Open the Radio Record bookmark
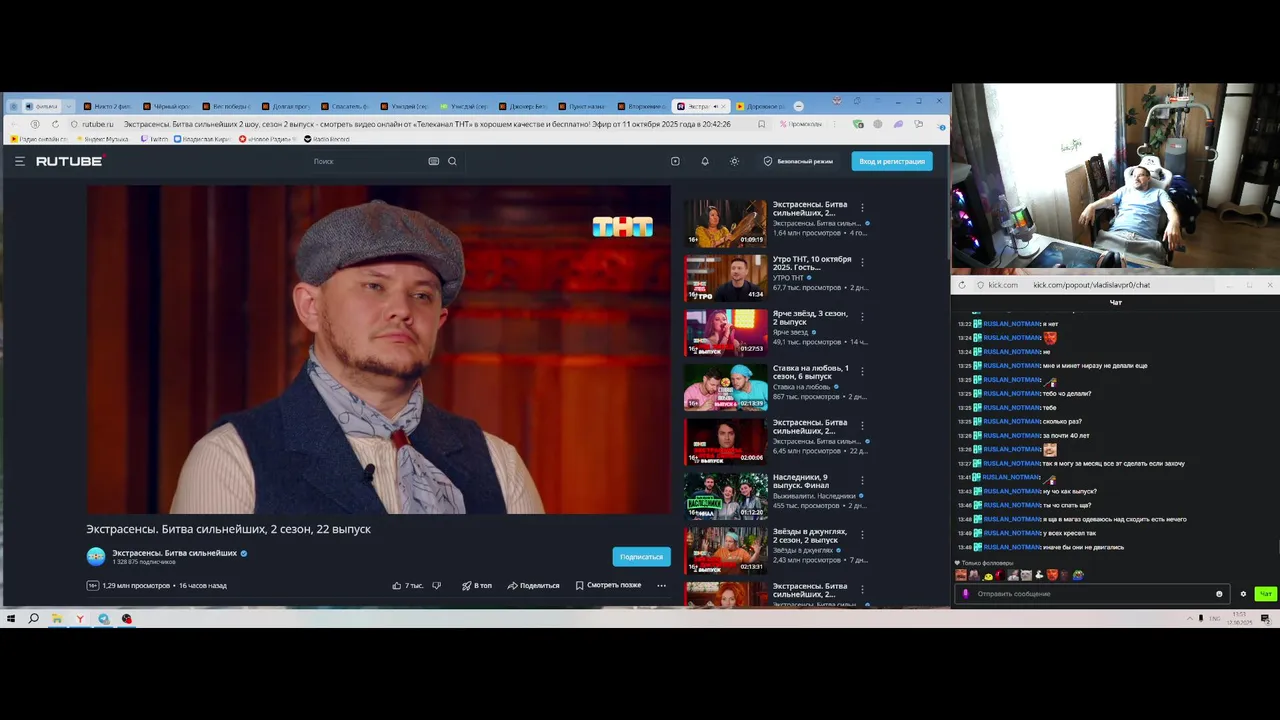The width and height of the screenshot is (1280, 720). coord(326,139)
